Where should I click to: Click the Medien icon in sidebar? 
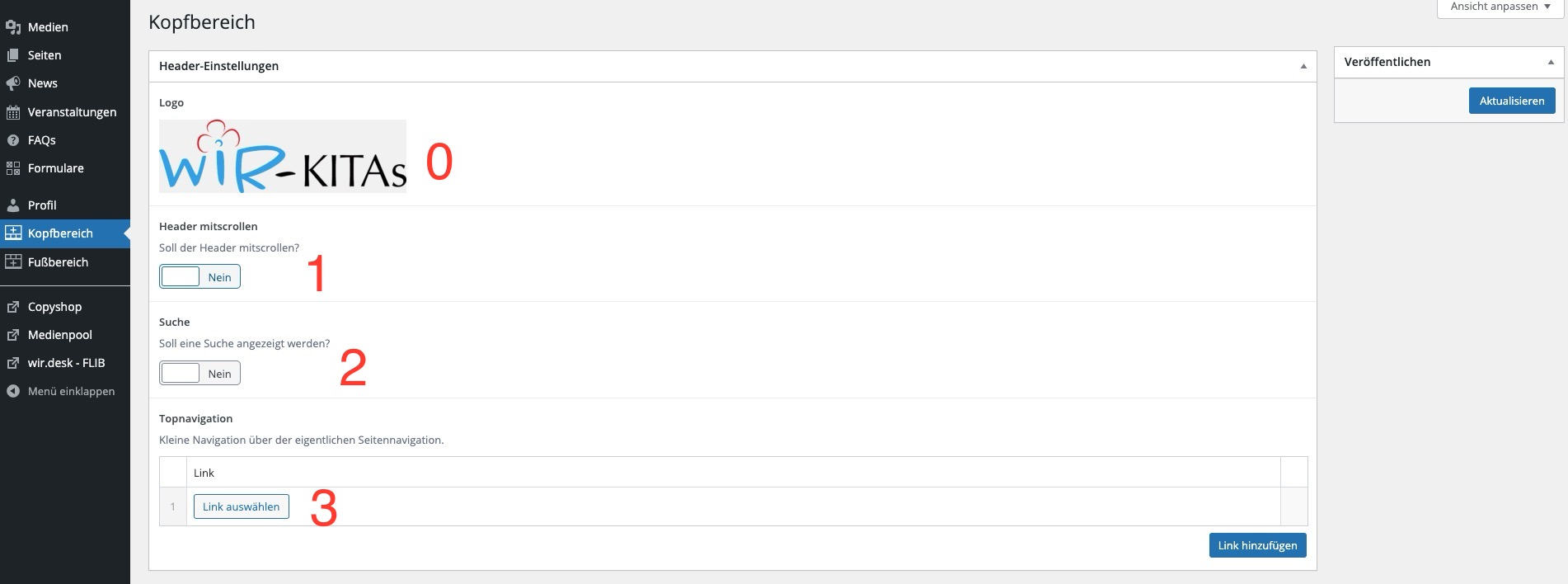(x=13, y=27)
